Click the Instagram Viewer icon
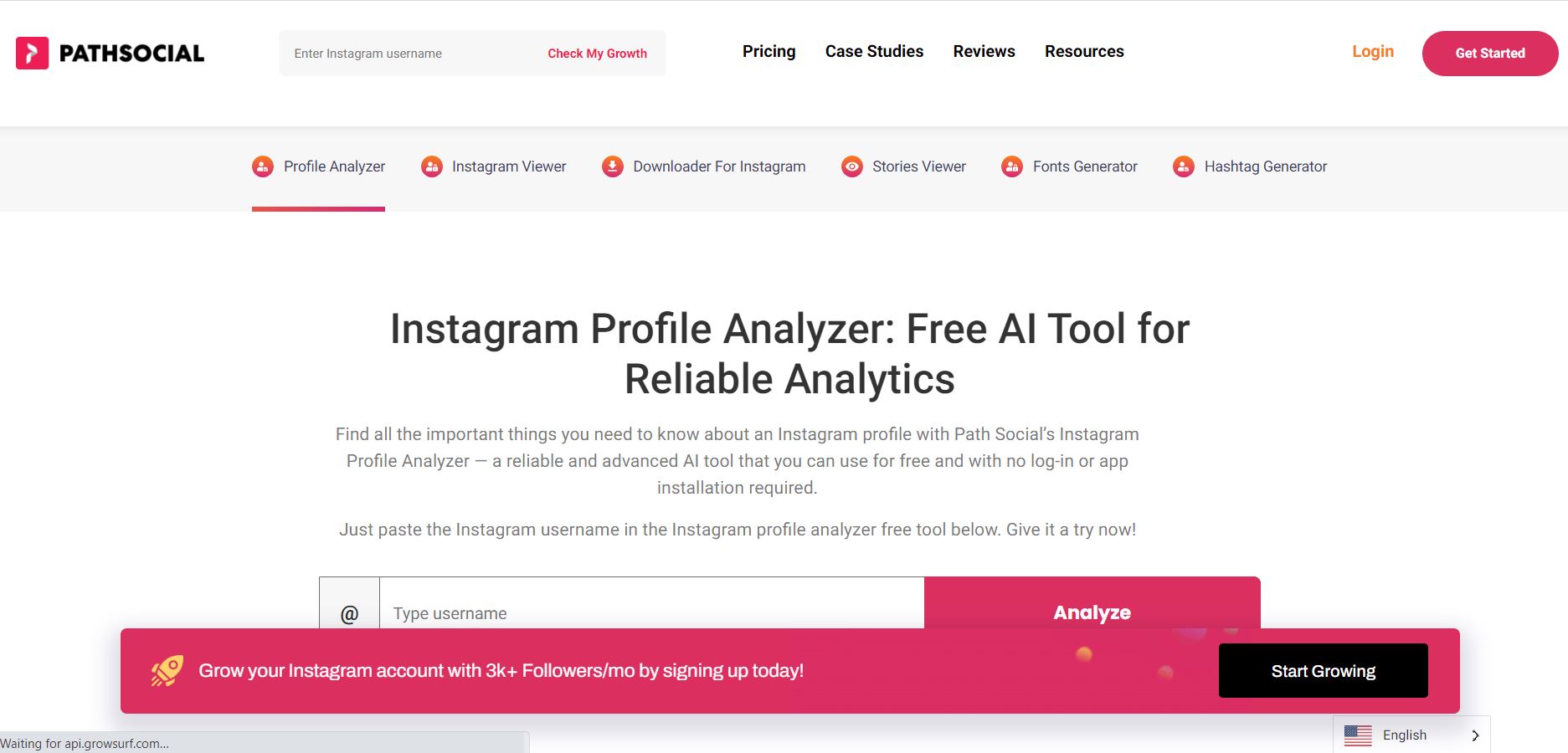This screenshot has width=1568, height=753. click(x=432, y=166)
